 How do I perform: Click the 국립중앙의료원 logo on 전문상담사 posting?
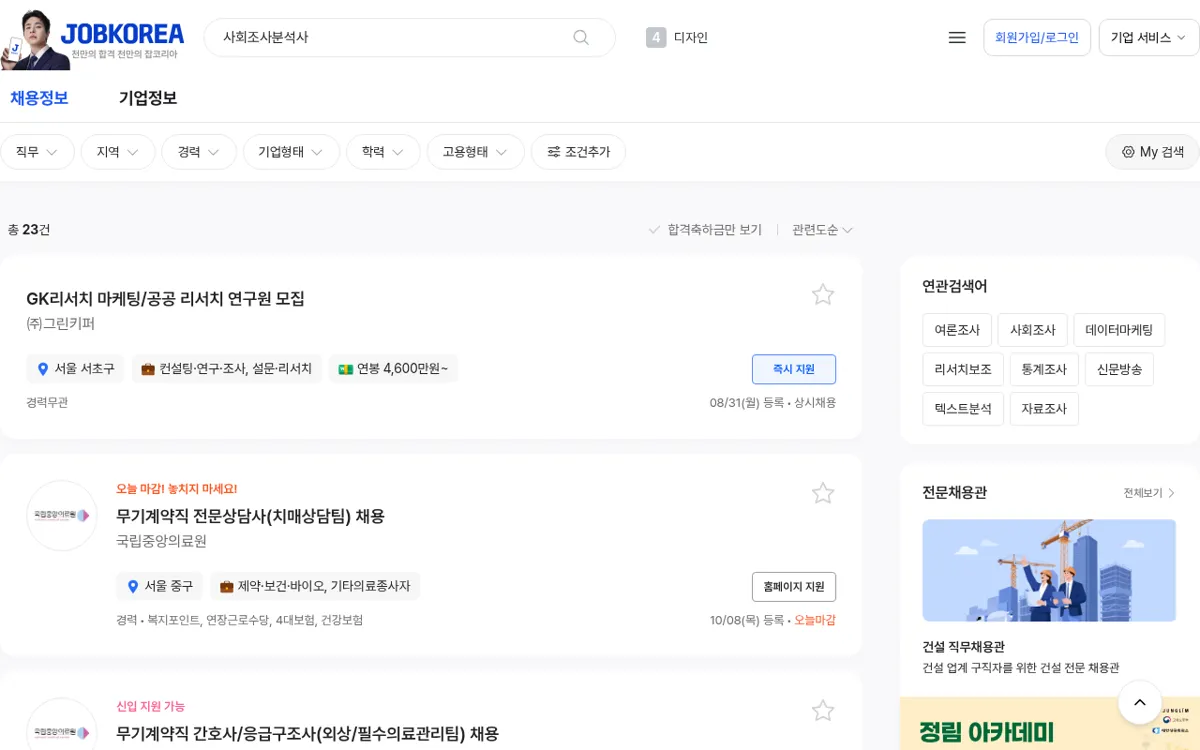62,516
